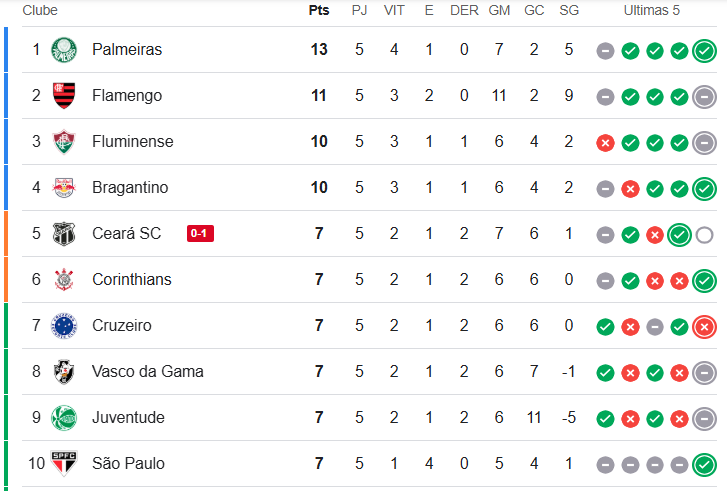This screenshot has height=491, width=727.
Task: Click the Palmeiras club crest icon
Action: [x=64, y=50]
